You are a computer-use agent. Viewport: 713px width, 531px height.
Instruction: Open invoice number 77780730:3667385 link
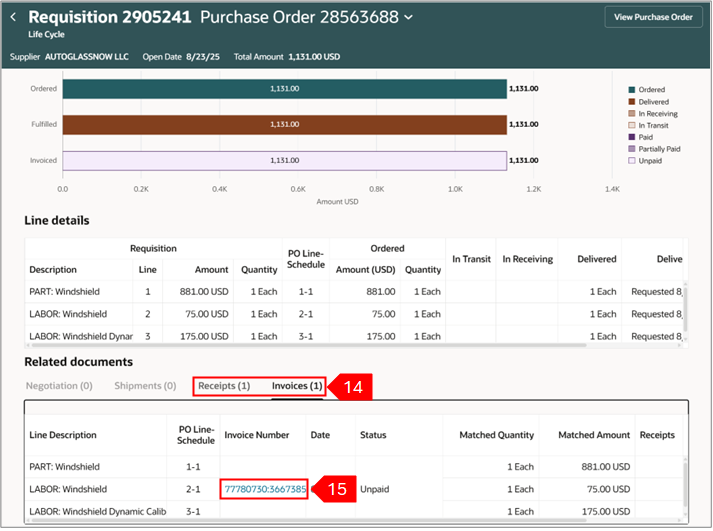coord(265,489)
